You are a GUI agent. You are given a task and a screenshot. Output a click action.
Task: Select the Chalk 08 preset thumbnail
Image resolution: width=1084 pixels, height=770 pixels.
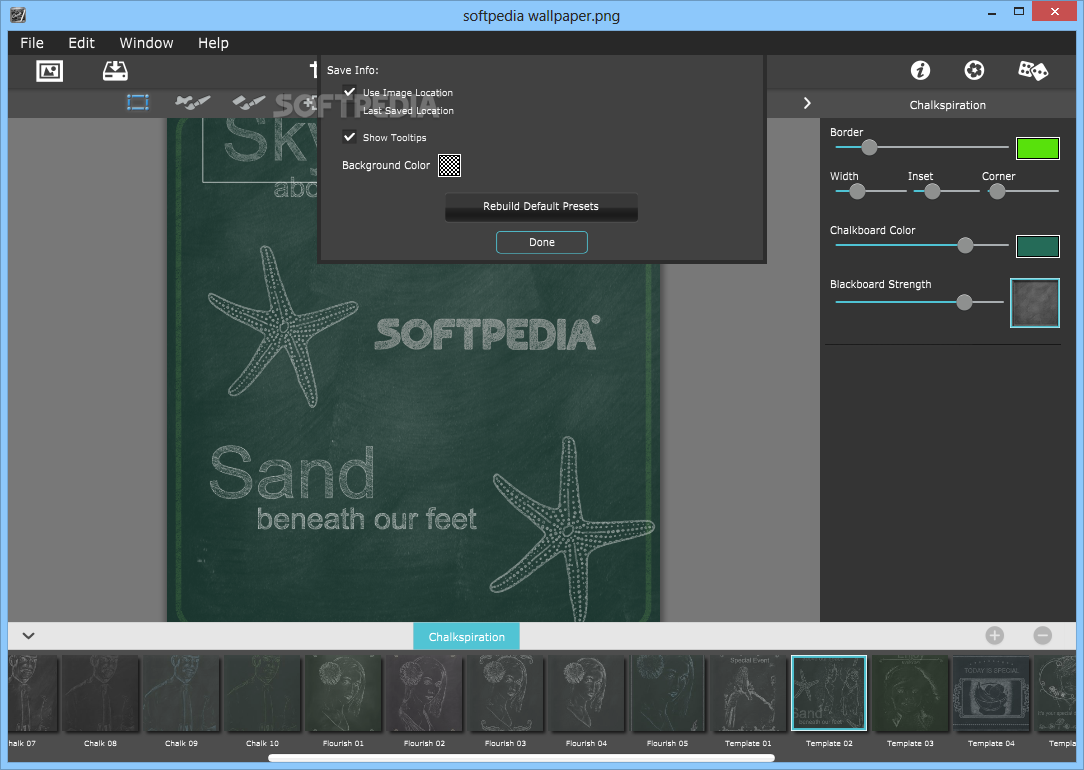[x=100, y=693]
